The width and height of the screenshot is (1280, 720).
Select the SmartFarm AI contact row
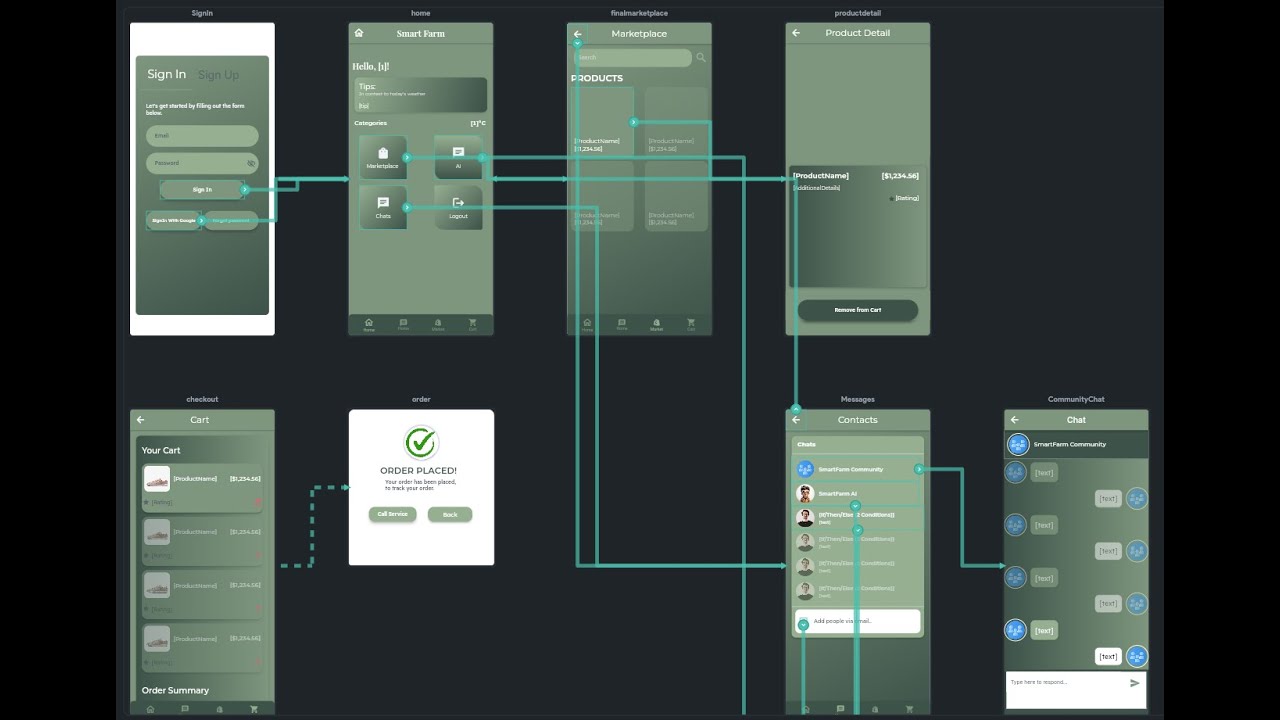(x=856, y=493)
